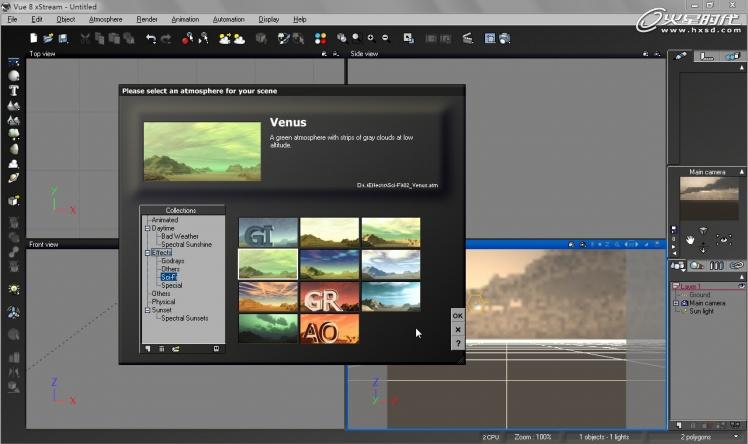Select the Sun light tool
The width and height of the screenshot is (748, 444).
pyautogui.click(x=14, y=289)
